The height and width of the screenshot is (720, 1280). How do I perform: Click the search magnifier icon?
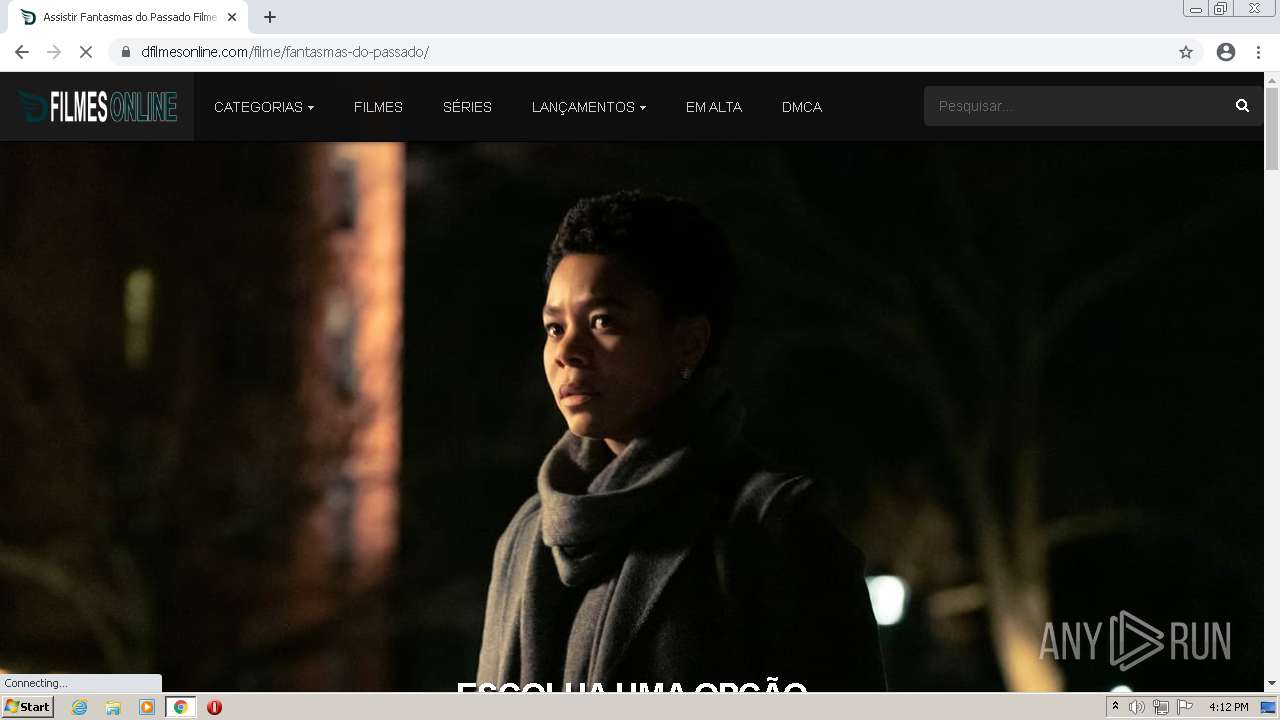point(1242,106)
